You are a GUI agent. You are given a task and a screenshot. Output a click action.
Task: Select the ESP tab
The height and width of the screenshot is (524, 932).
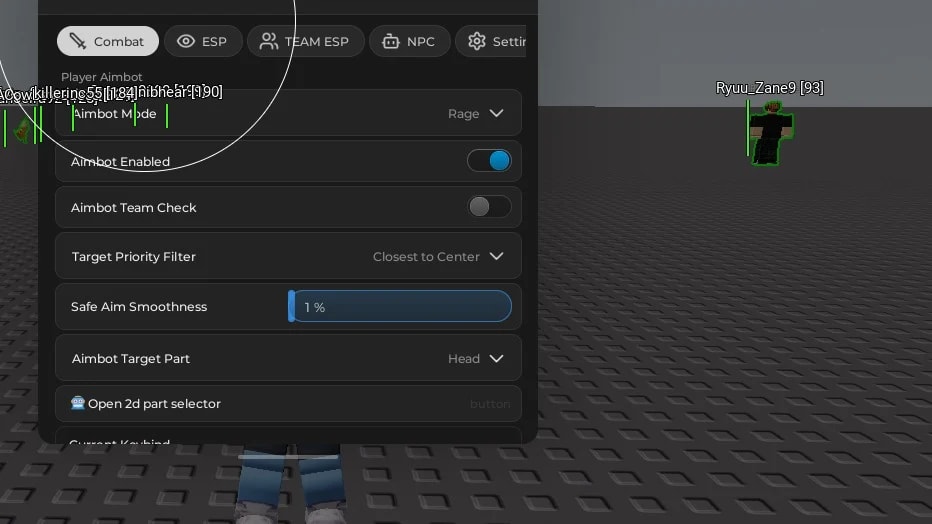(203, 41)
